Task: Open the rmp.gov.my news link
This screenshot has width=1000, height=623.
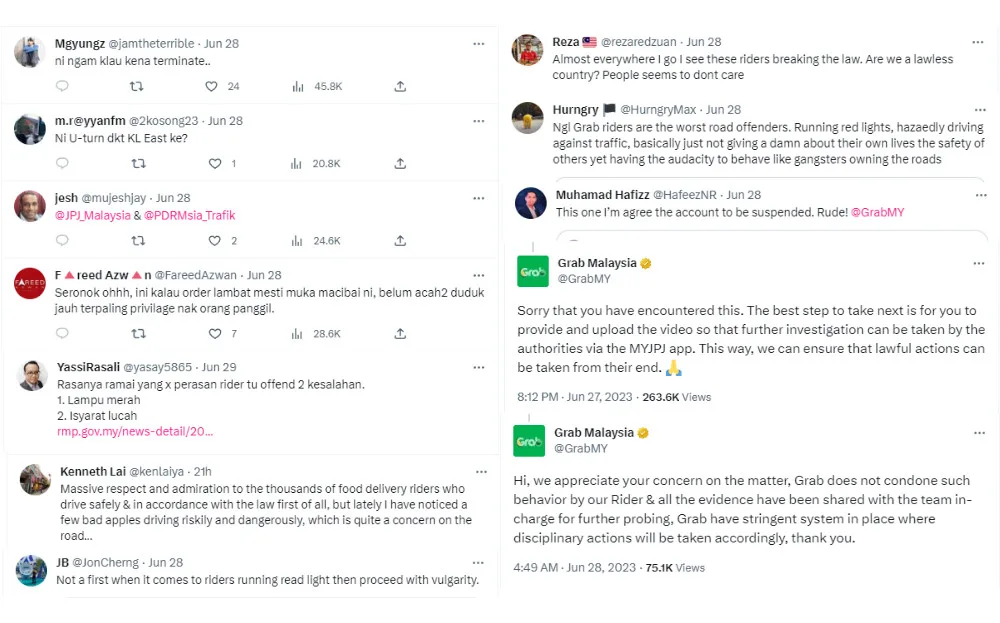Action: pos(135,432)
